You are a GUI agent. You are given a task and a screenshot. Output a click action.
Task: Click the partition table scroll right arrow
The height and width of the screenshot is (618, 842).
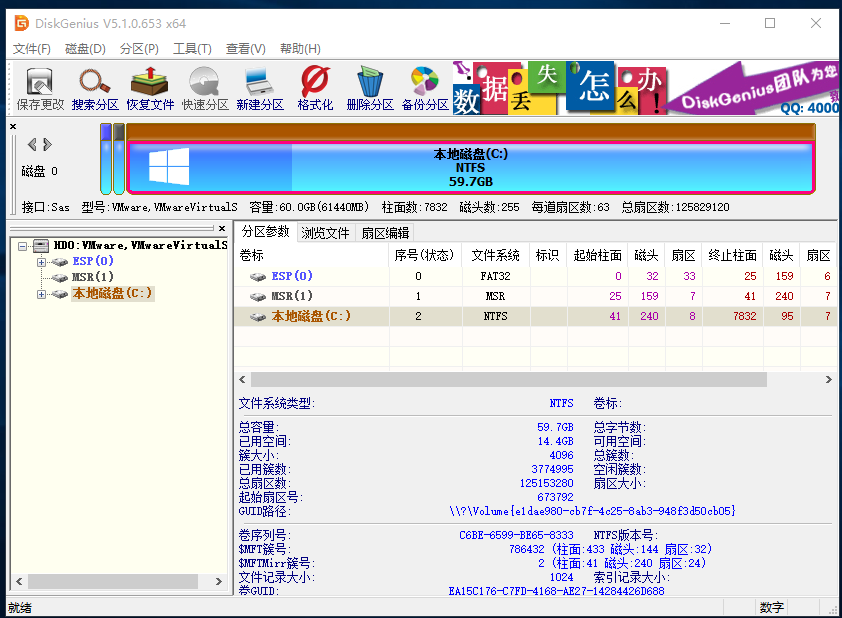click(x=829, y=380)
